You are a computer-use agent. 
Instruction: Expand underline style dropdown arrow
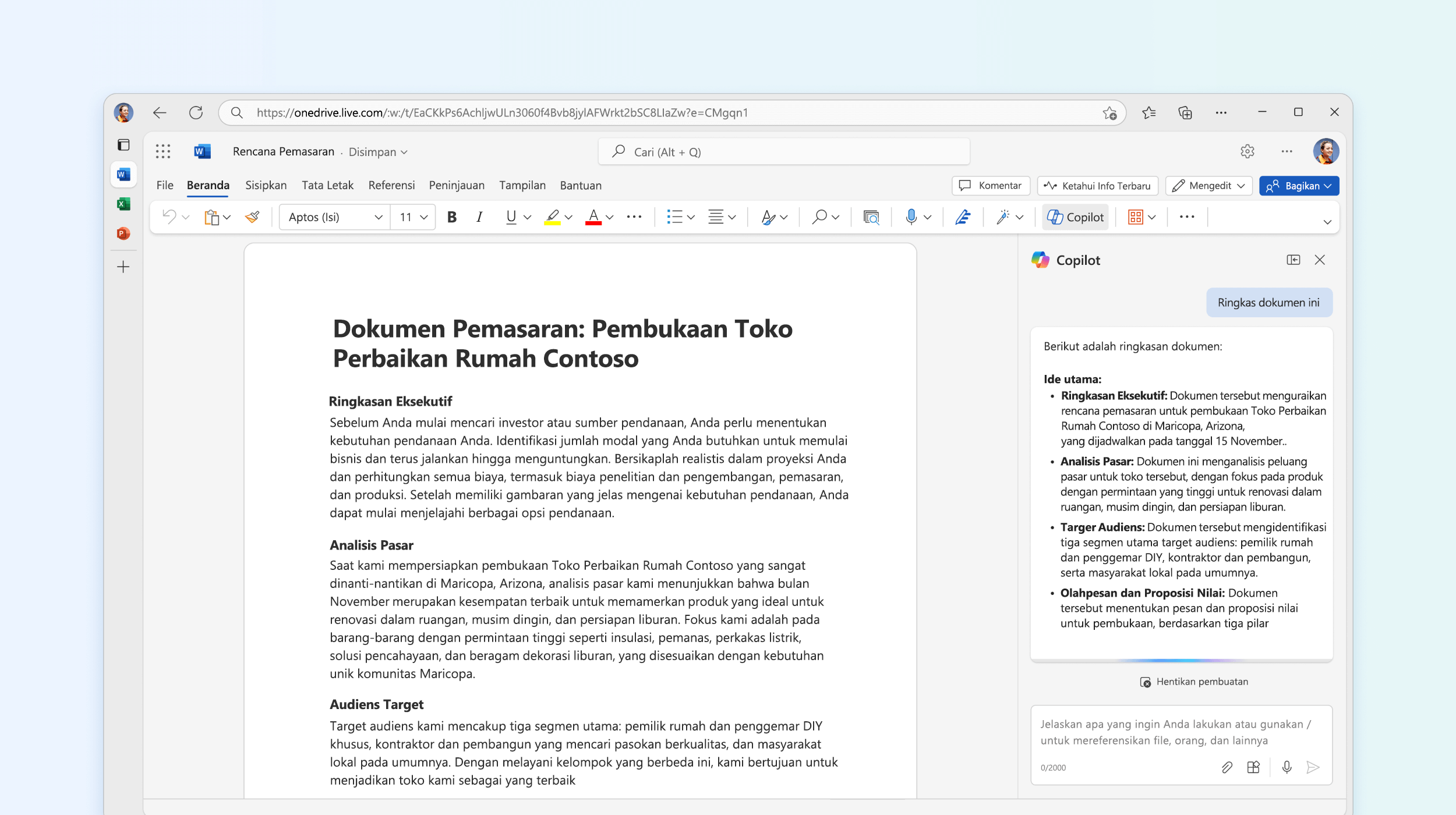tap(528, 217)
